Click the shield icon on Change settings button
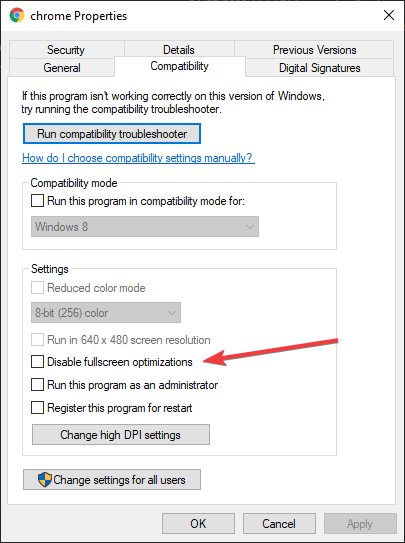This screenshot has height=543, width=405. pyautogui.click(x=45, y=480)
